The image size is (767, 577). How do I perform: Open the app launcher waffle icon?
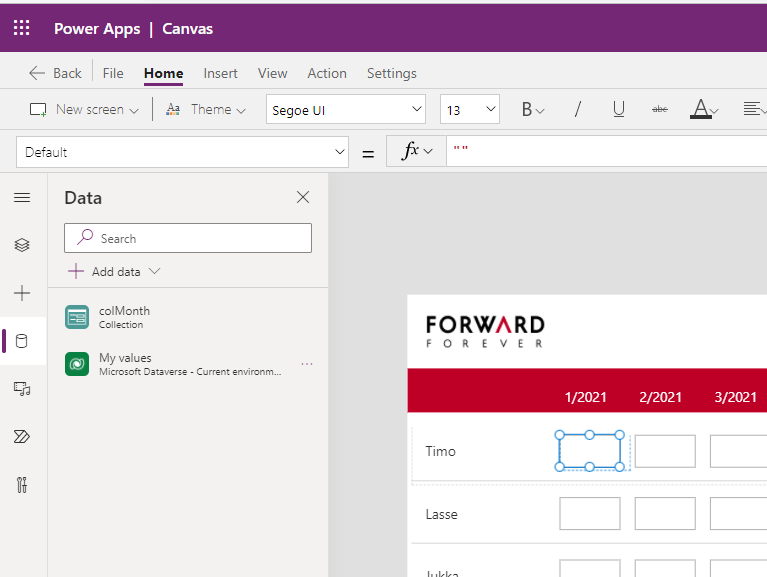tap(22, 28)
